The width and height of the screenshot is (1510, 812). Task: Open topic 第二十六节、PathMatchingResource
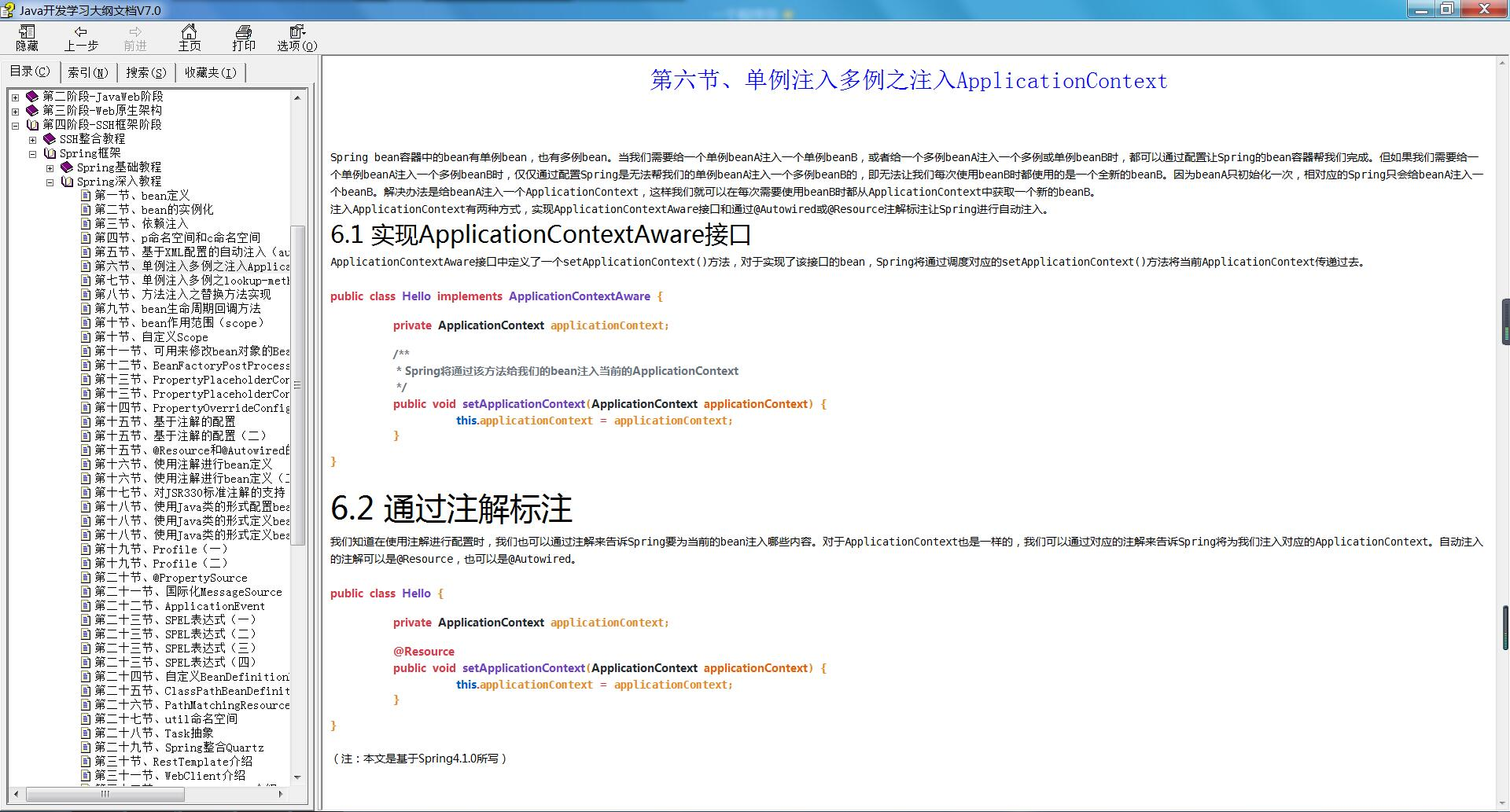pos(192,705)
